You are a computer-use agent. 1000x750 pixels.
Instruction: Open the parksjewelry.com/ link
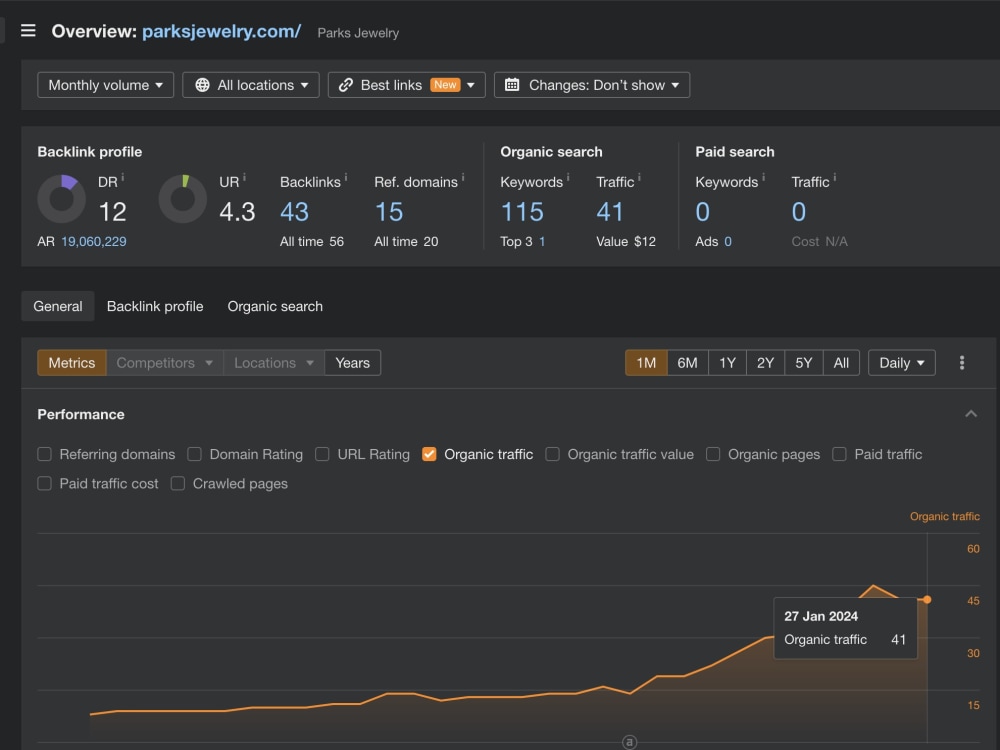[221, 31]
